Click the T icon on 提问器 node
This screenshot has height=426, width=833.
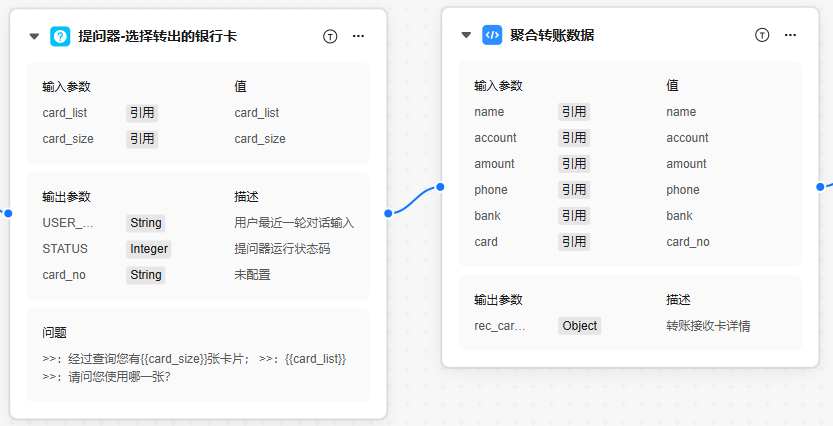(330, 36)
